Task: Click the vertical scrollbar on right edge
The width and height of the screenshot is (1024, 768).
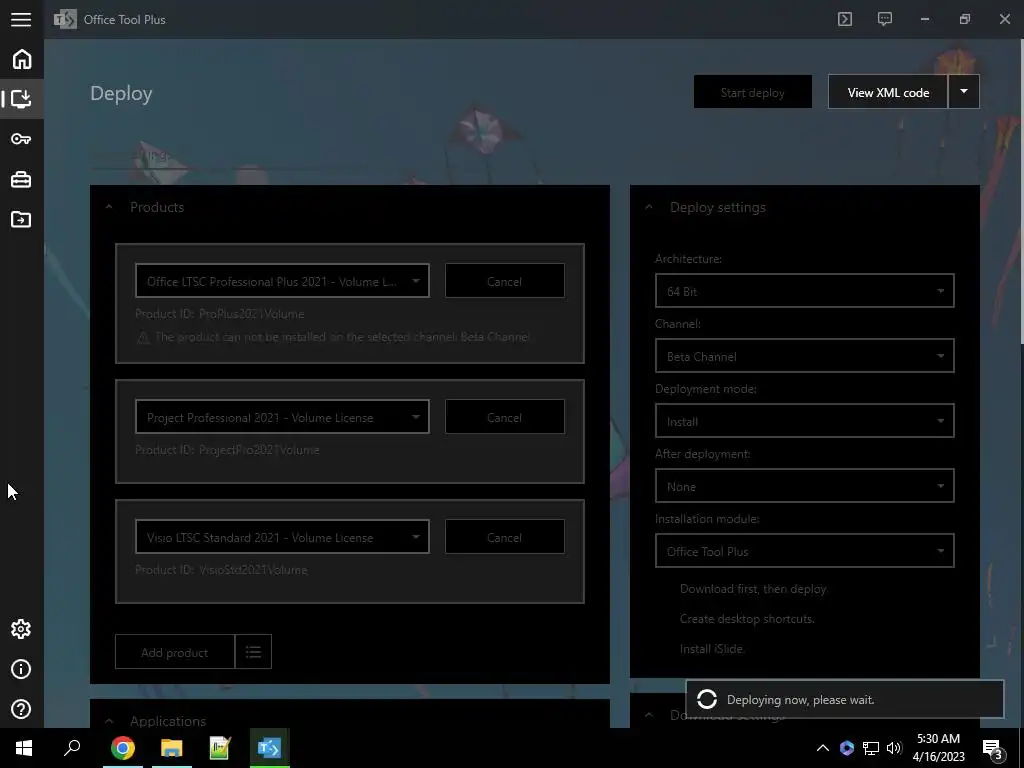Action: (1021, 189)
